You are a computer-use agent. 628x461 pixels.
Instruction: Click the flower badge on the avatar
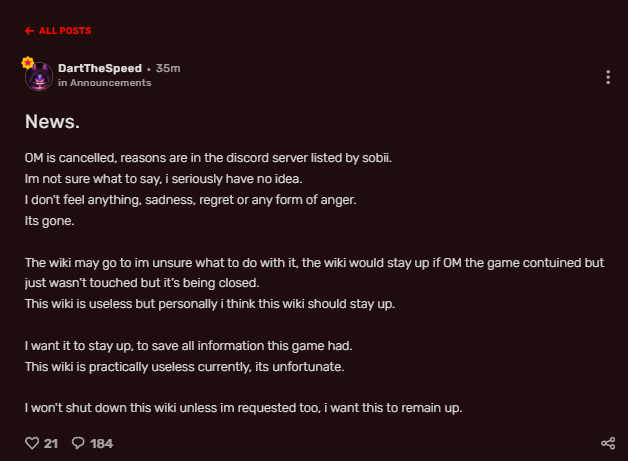click(28, 63)
